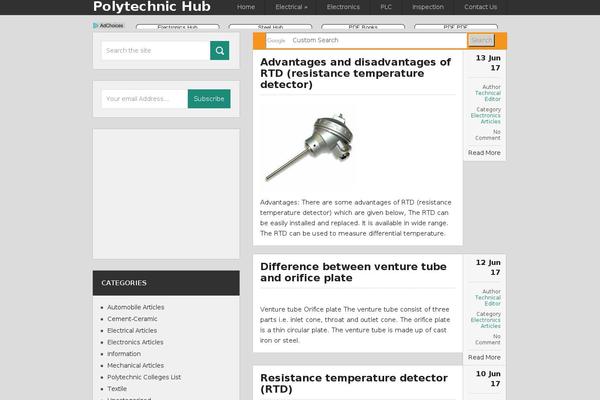
Task: Click Technical Editor author on 12 Jun post
Action: pos(488,300)
